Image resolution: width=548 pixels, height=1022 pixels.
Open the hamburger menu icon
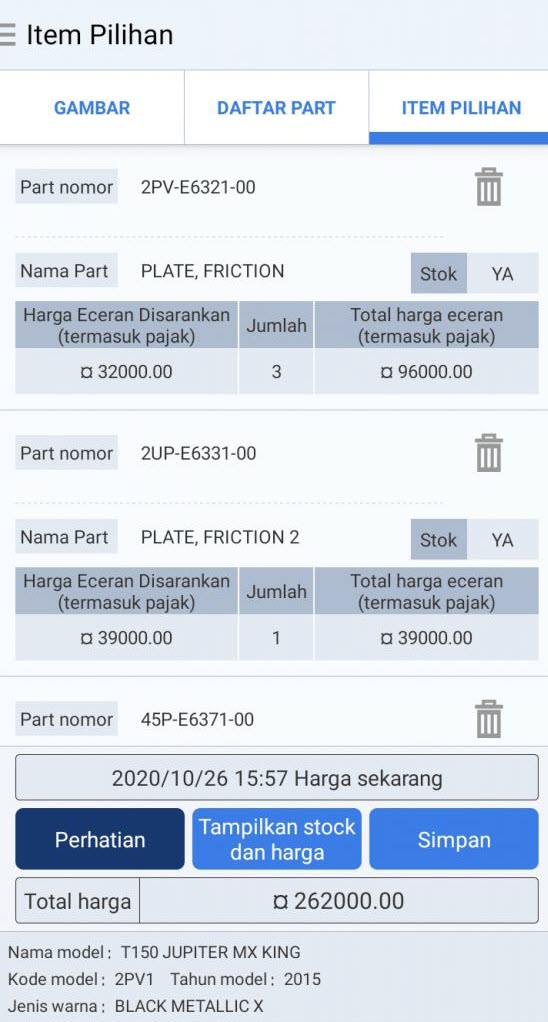pyautogui.click(x=7, y=35)
